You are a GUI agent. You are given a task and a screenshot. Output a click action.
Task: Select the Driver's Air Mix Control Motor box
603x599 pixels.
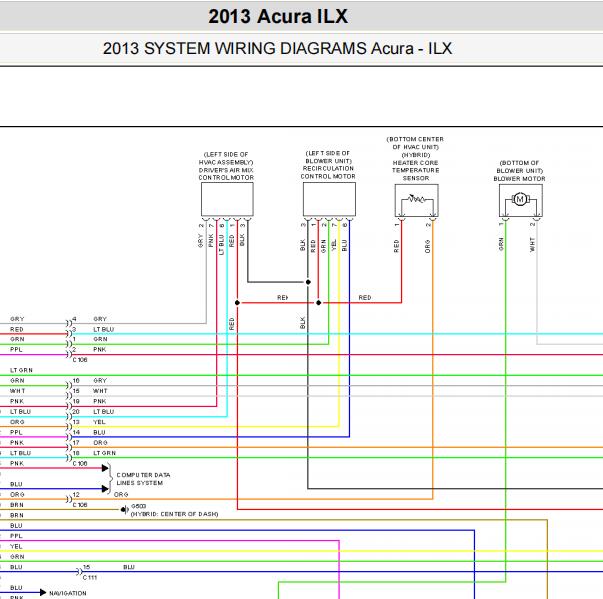click(x=227, y=199)
